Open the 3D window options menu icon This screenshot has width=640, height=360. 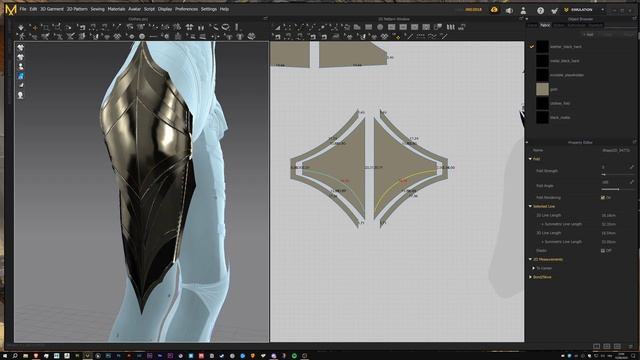click(265, 19)
